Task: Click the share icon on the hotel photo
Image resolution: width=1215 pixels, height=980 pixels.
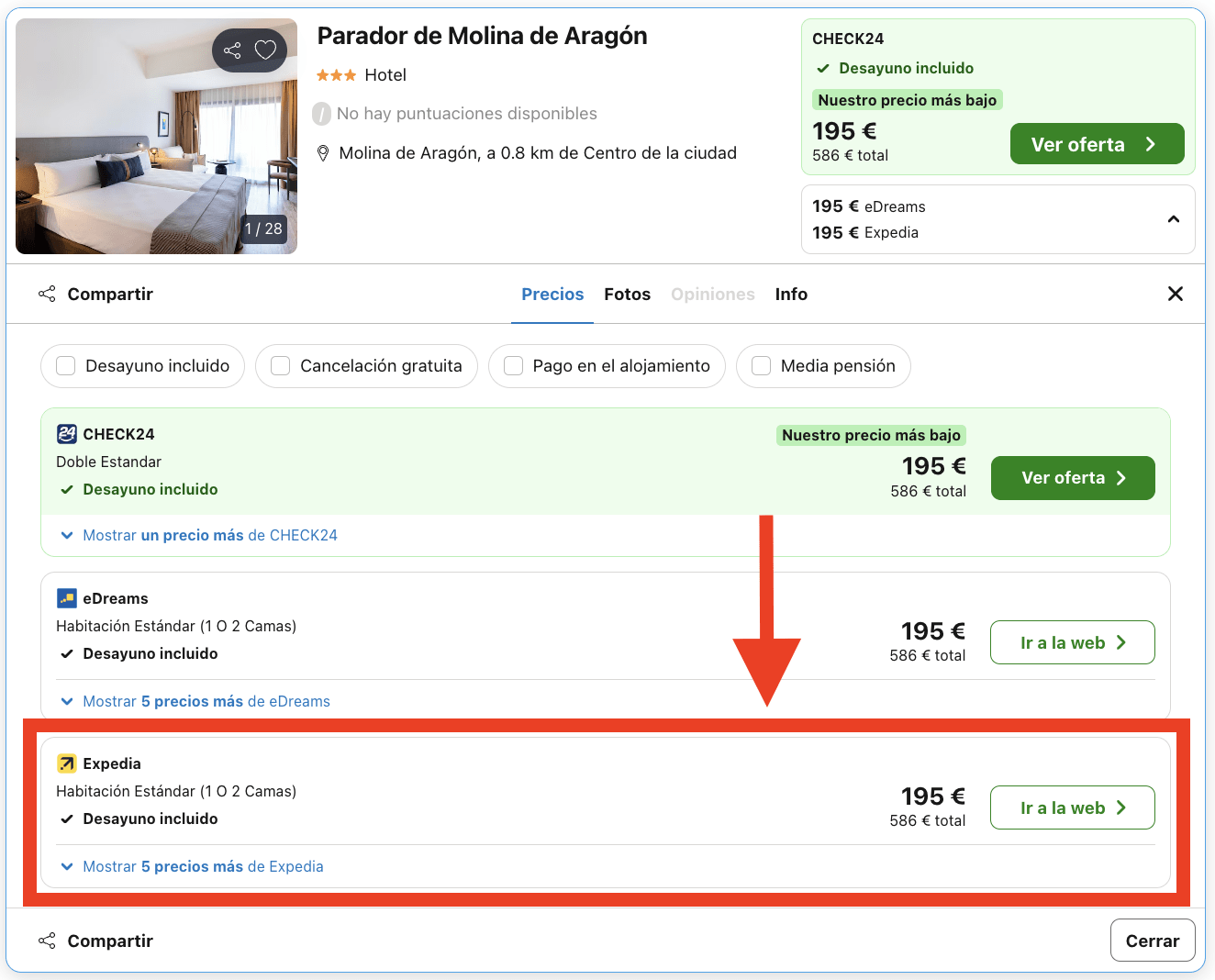Action: coord(233,50)
